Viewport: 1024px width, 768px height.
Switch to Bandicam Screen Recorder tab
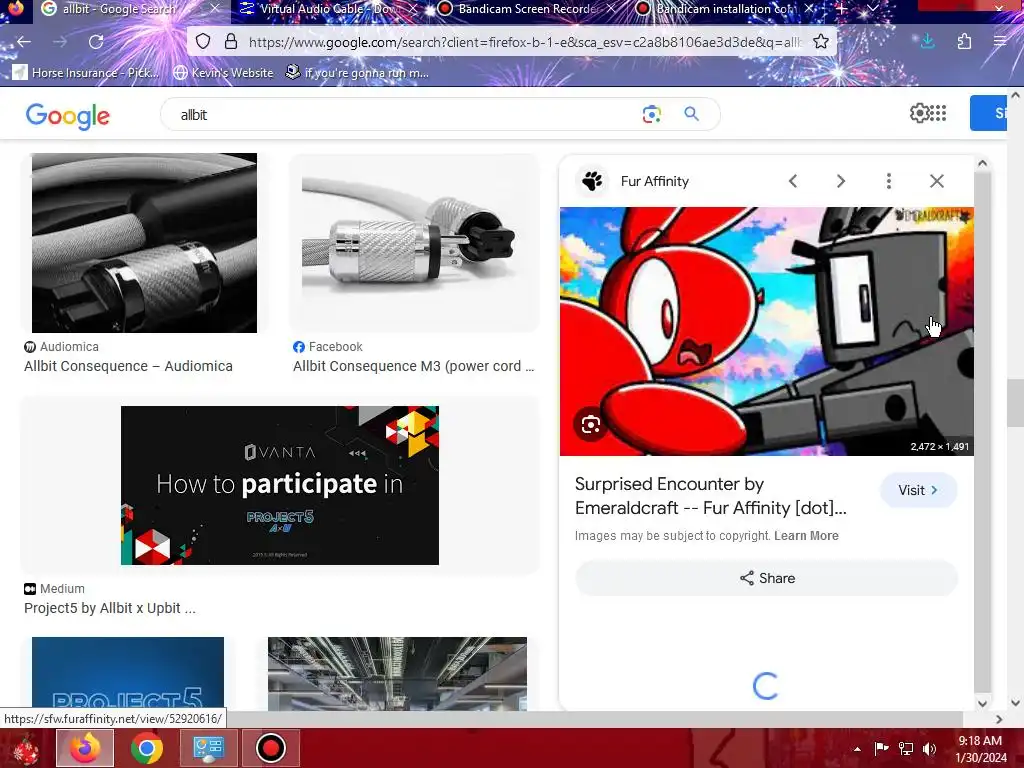click(x=528, y=9)
